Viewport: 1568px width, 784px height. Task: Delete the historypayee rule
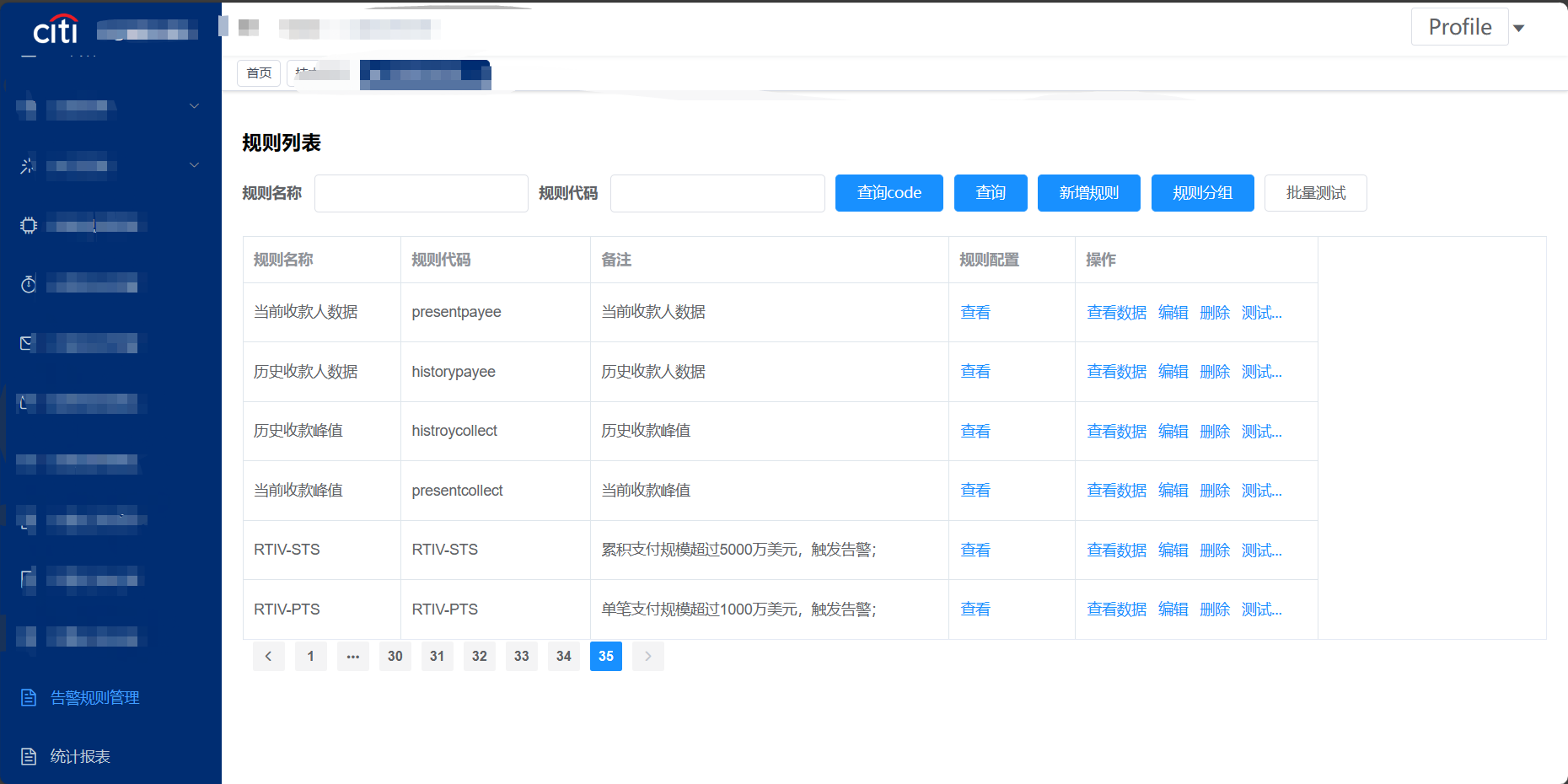[1215, 372]
